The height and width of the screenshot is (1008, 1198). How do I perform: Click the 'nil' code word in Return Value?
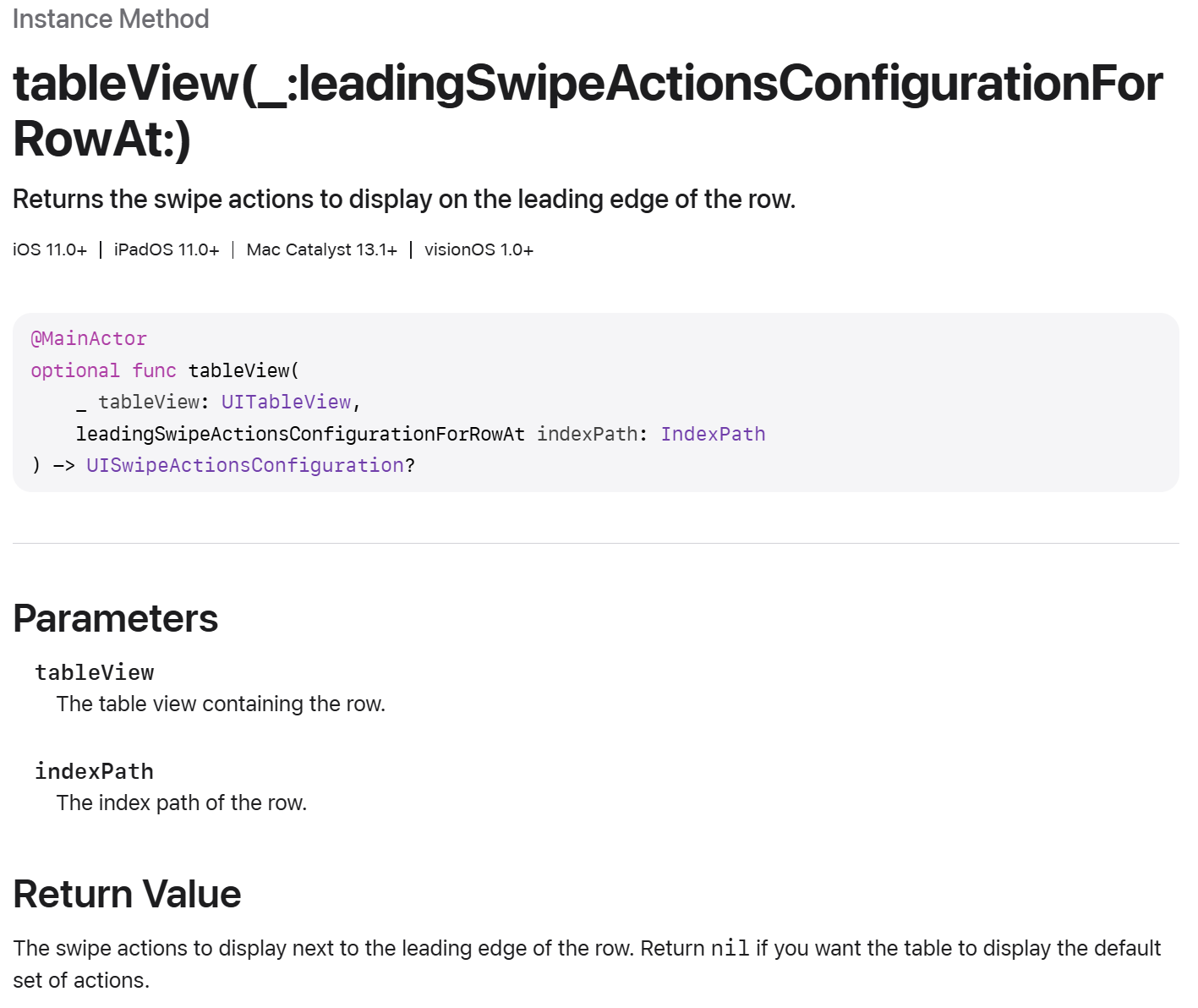tap(730, 948)
